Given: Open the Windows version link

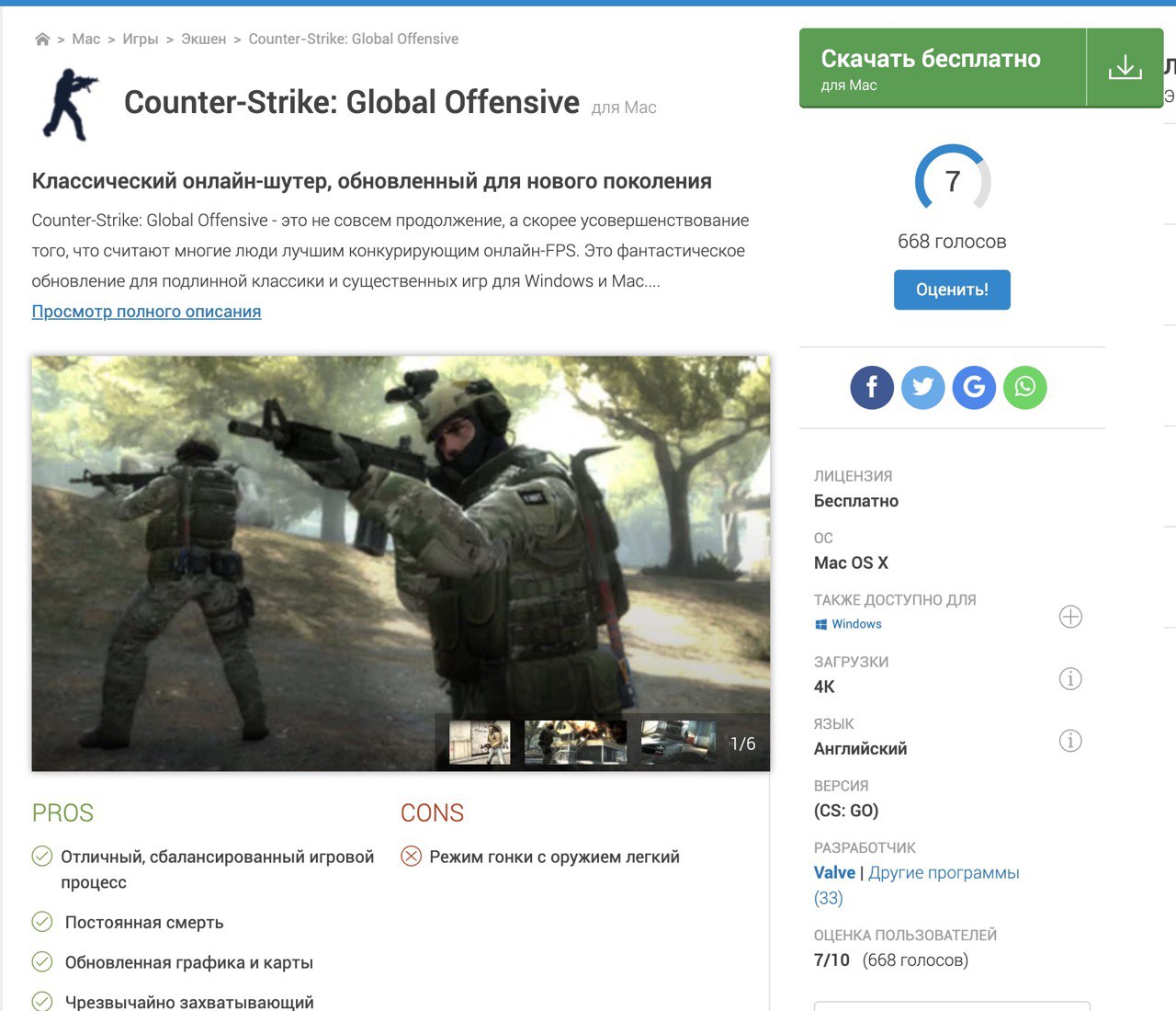Looking at the screenshot, I should 856,624.
